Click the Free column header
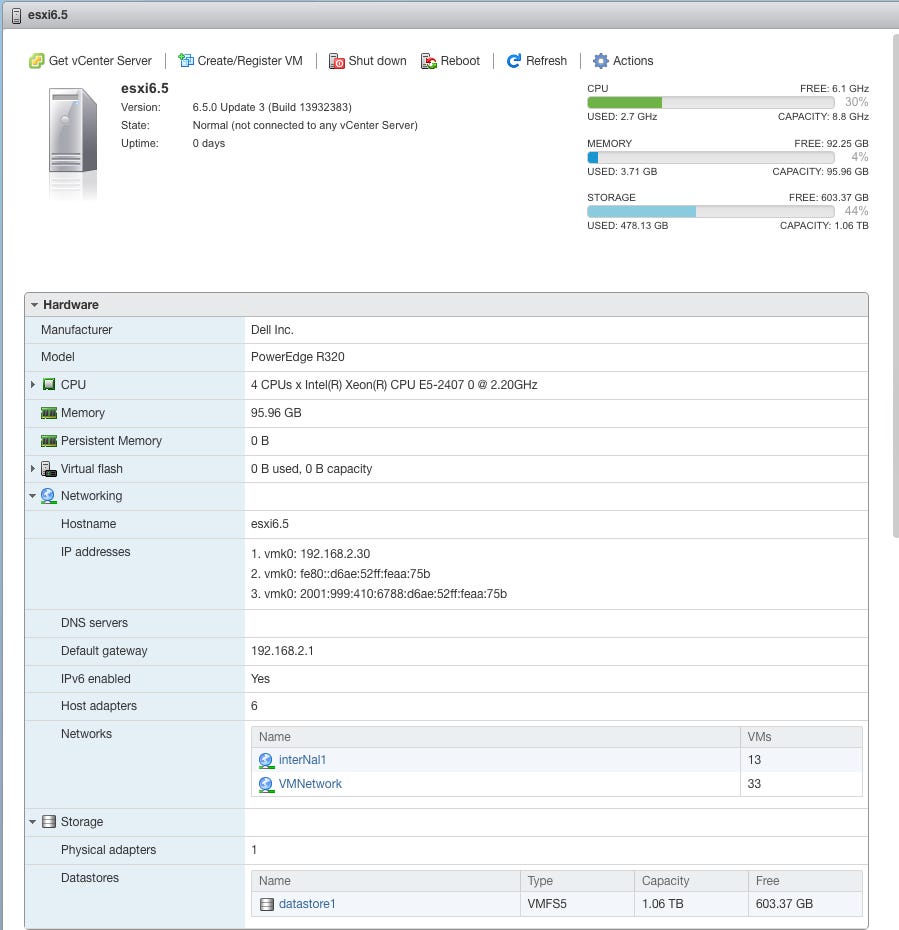The image size is (899, 930). point(805,881)
